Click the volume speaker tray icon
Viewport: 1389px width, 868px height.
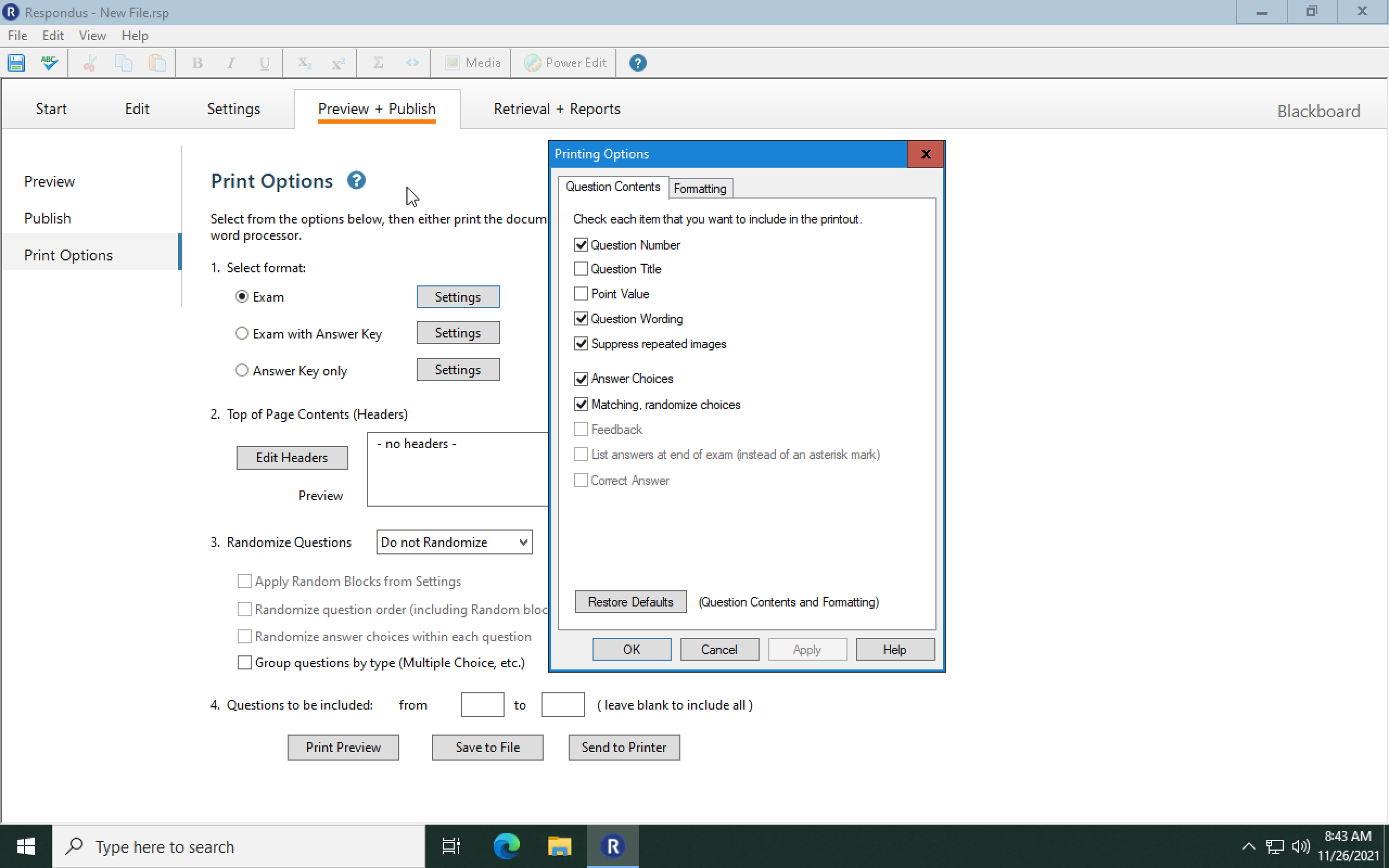pyautogui.click(x=1301, y=846)
